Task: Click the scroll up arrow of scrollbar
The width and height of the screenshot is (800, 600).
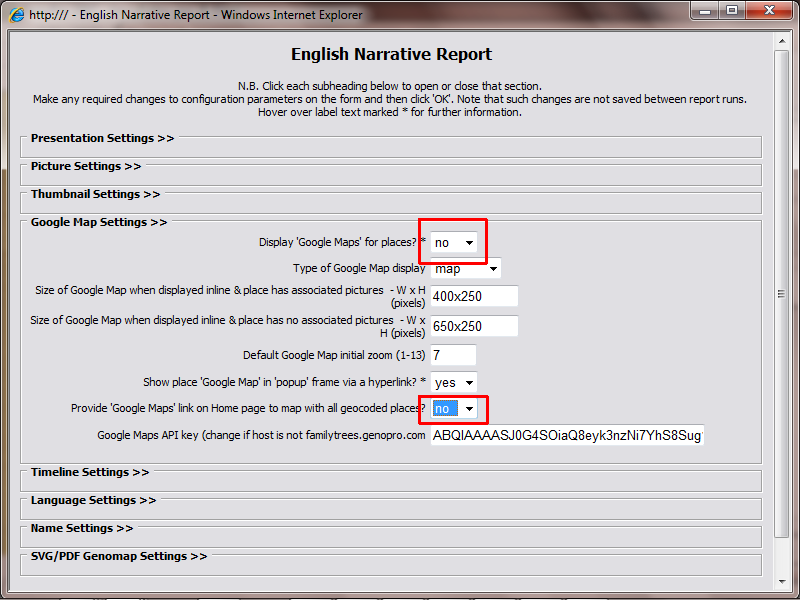Action: pos(783,40)
